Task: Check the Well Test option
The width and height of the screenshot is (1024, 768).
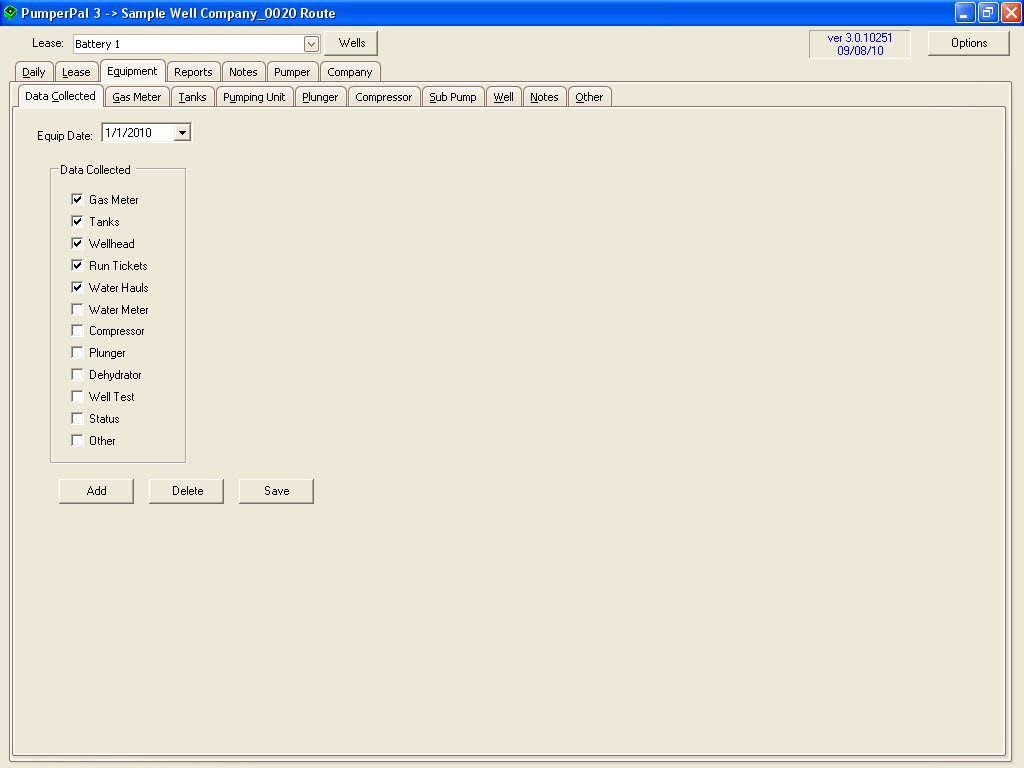Action: [x=77, y=396]
